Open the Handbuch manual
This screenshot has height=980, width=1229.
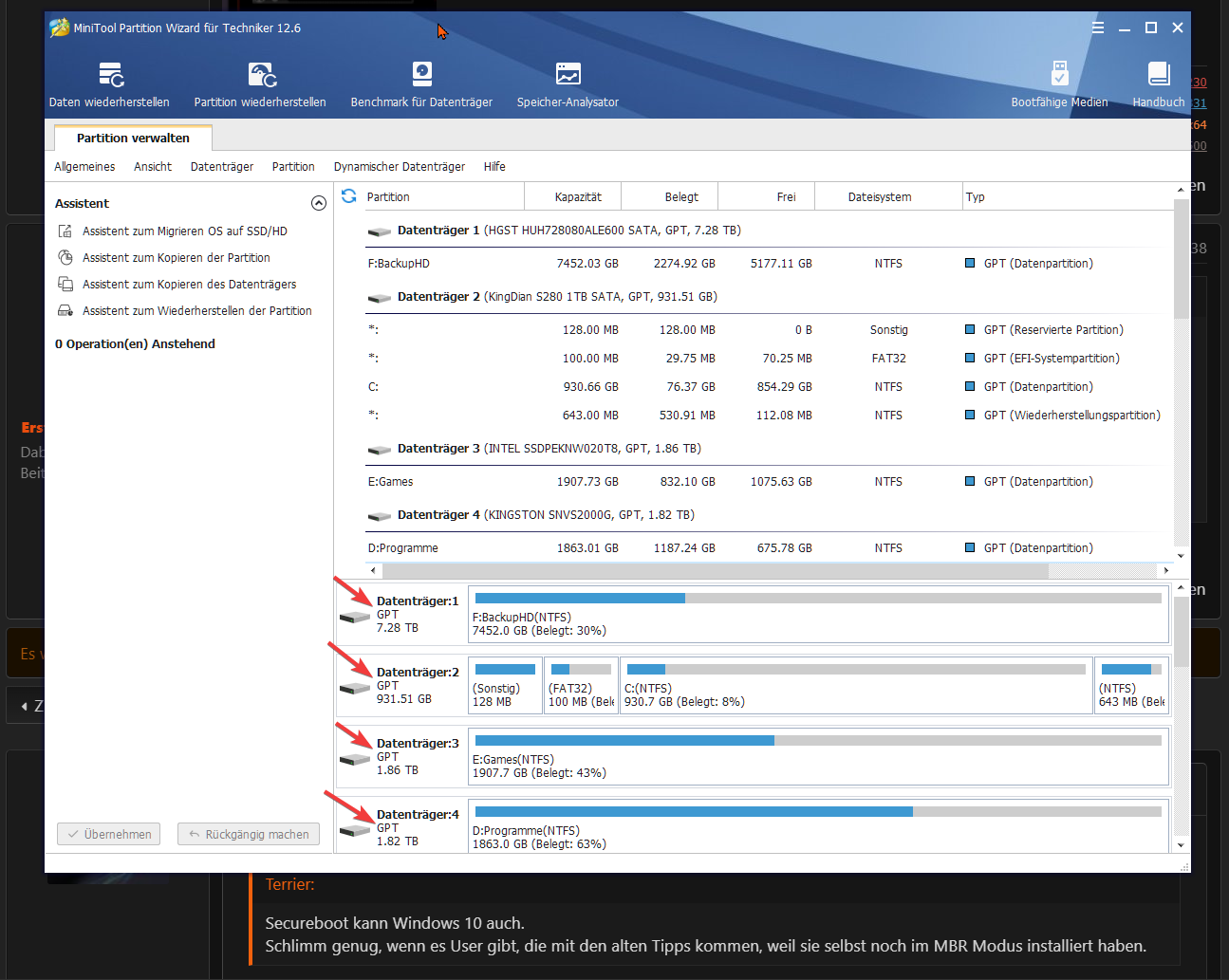[1159, 83]
